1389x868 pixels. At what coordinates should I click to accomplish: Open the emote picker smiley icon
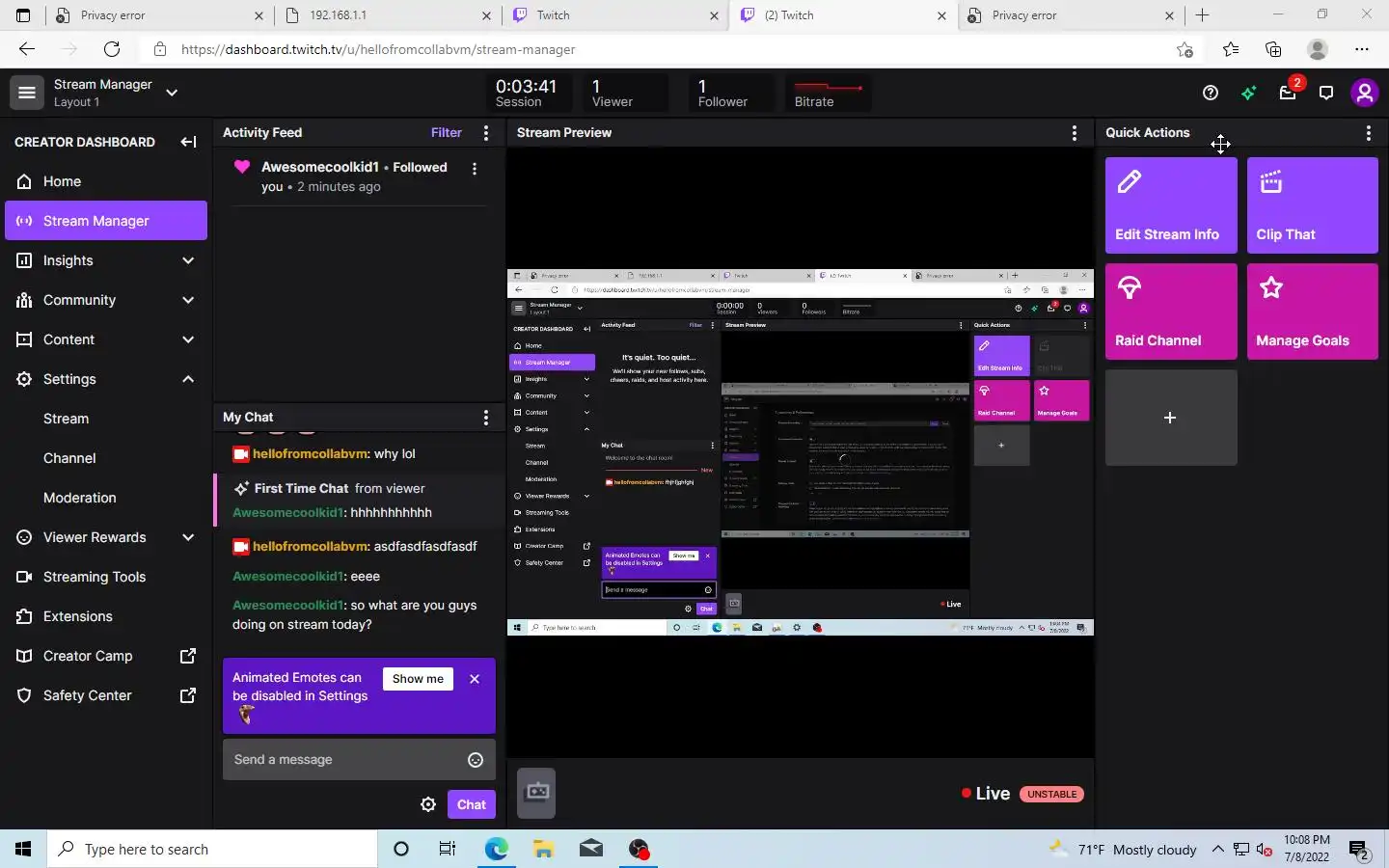[x=476, y=760]
